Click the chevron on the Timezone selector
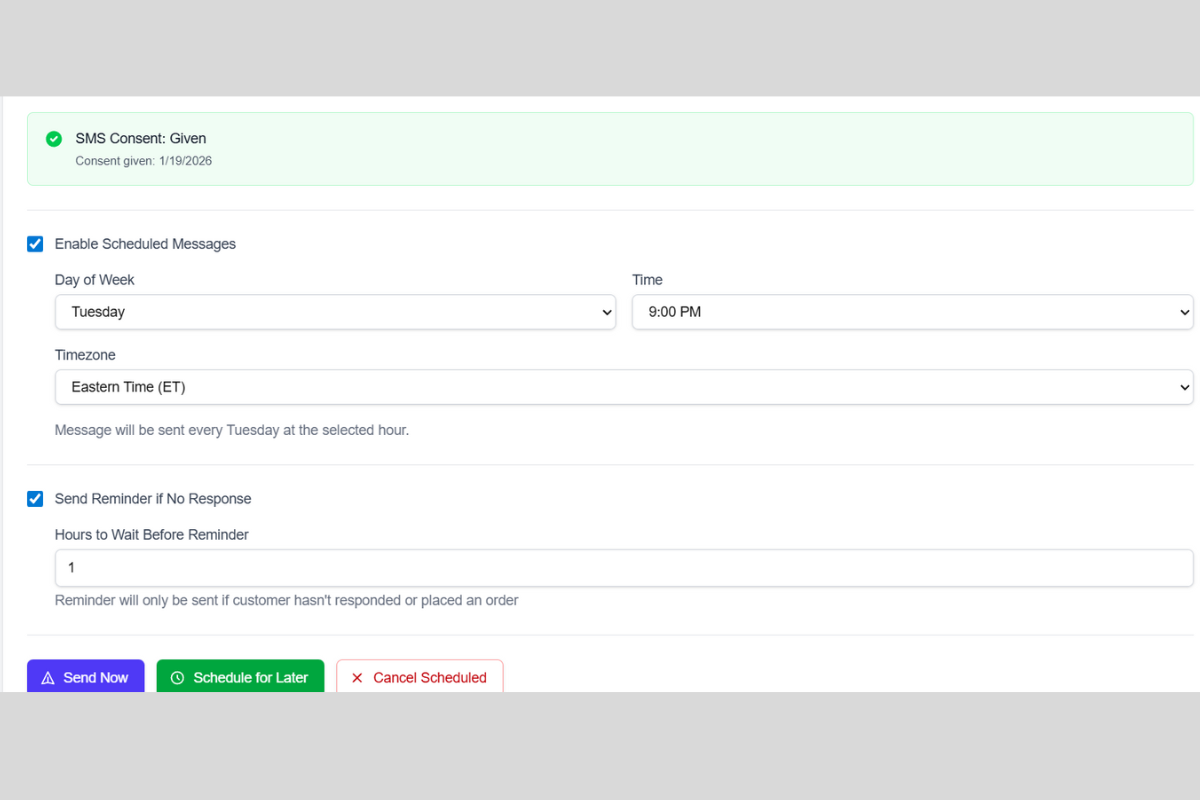This screenshot has height=800, width=1200. click(1183, 387)
